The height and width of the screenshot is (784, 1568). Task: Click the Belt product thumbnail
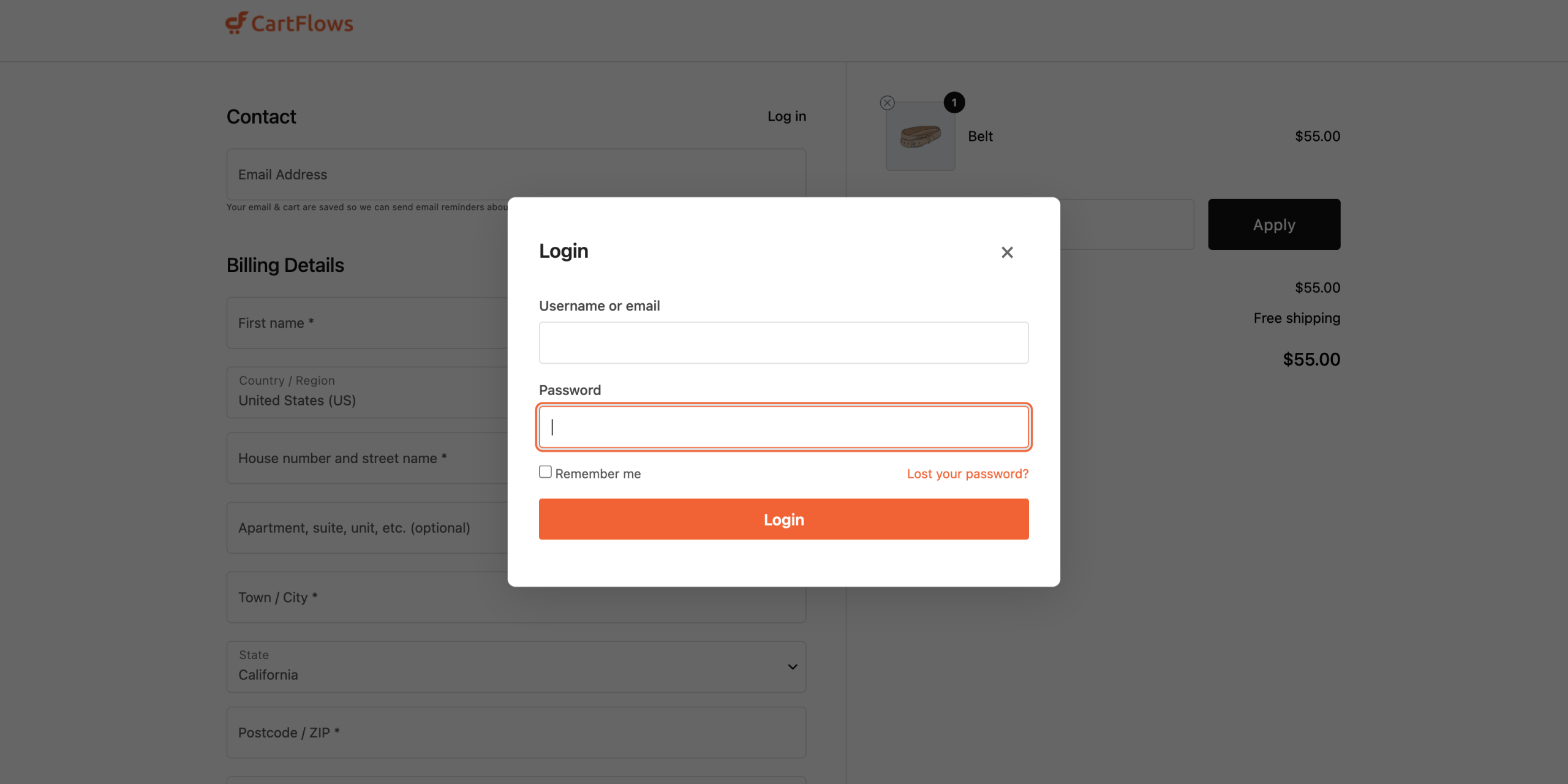tap(920, 136)
